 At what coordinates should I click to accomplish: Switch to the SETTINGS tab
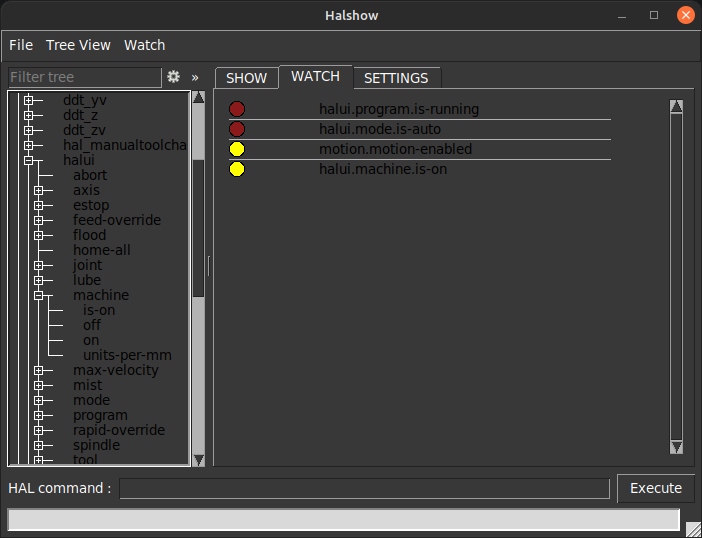click(396, 78)
